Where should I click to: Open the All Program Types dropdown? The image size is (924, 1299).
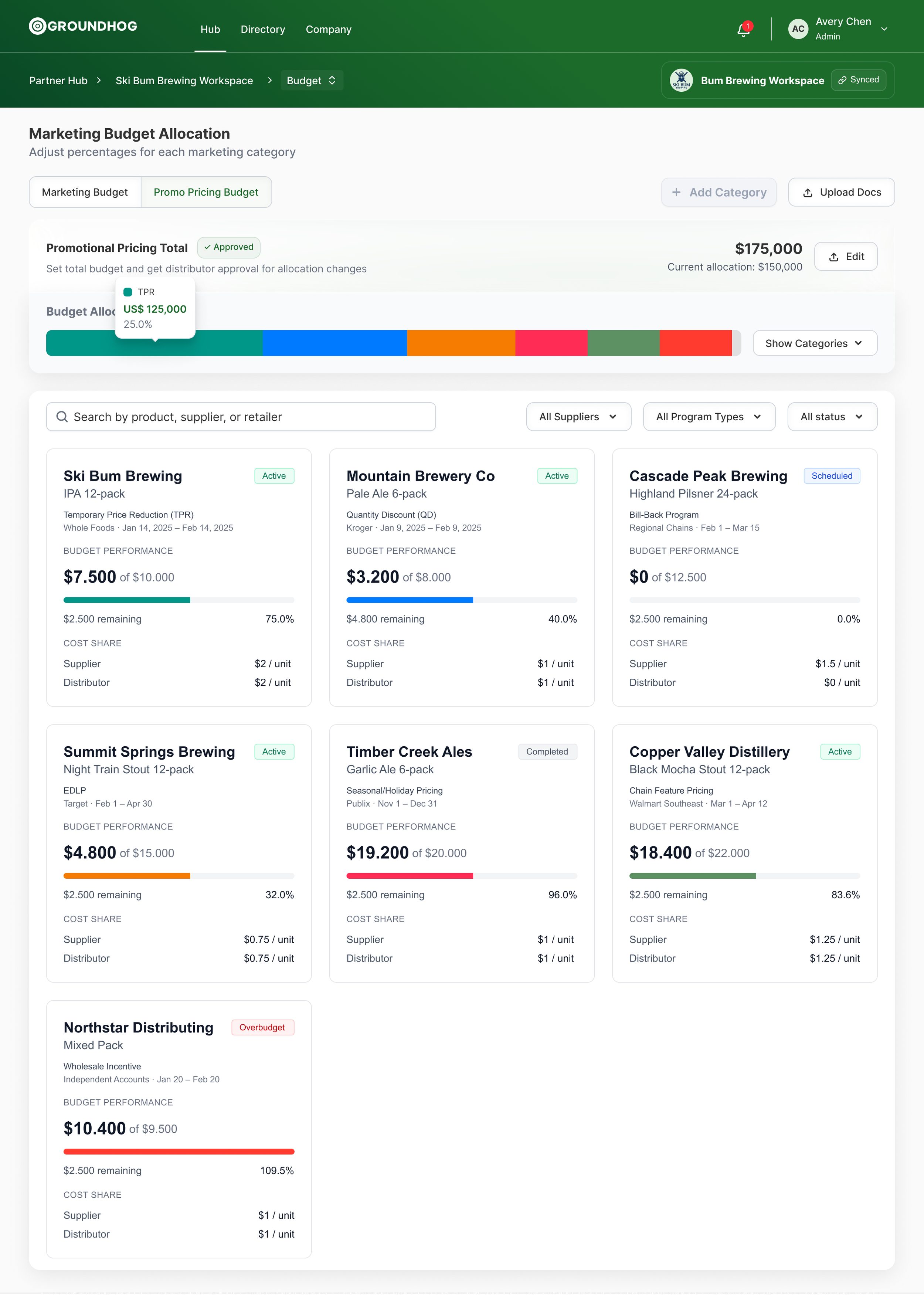pos(709,417)
